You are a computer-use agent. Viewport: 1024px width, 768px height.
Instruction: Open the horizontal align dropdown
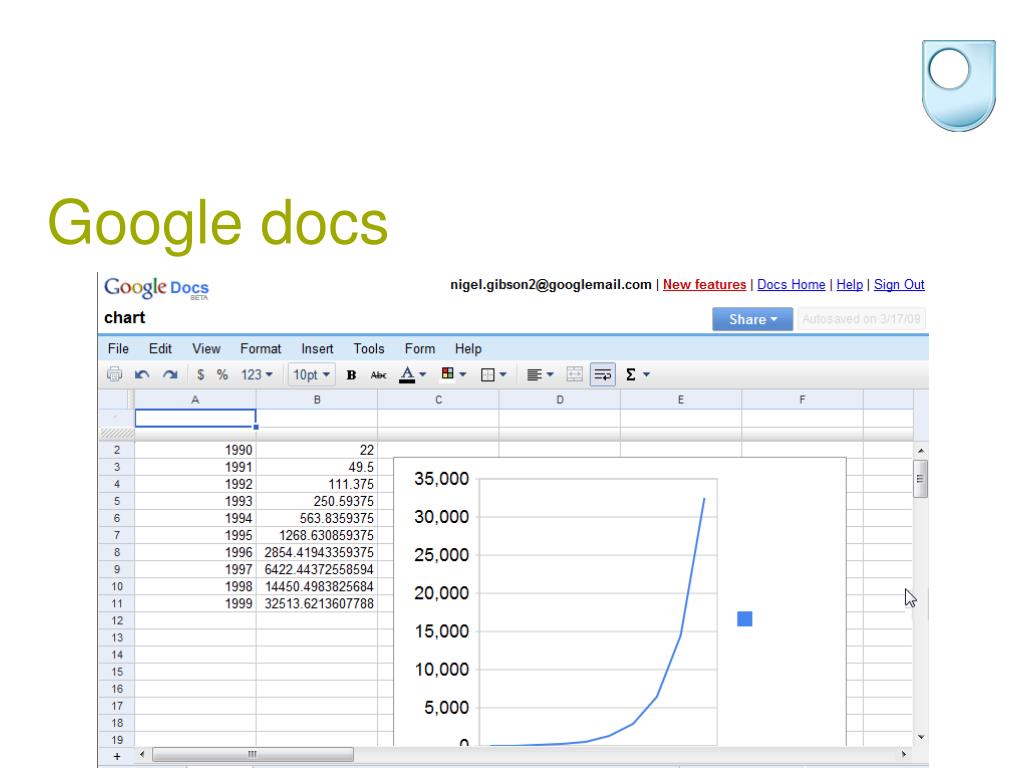pyautogui.click(x=539, y=375)
